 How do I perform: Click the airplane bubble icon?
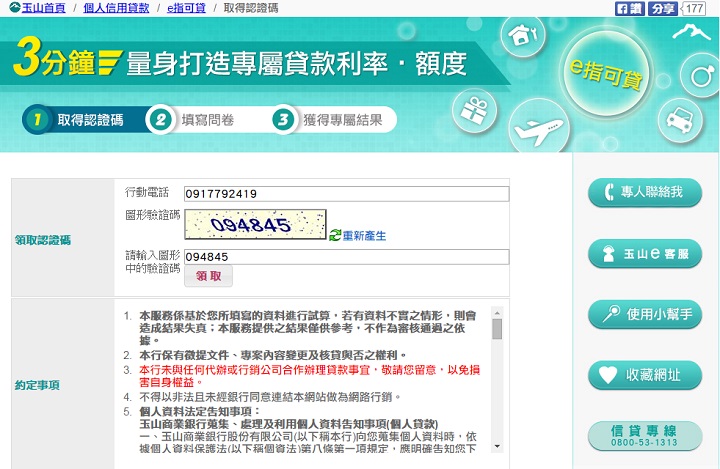coord(539,128)
